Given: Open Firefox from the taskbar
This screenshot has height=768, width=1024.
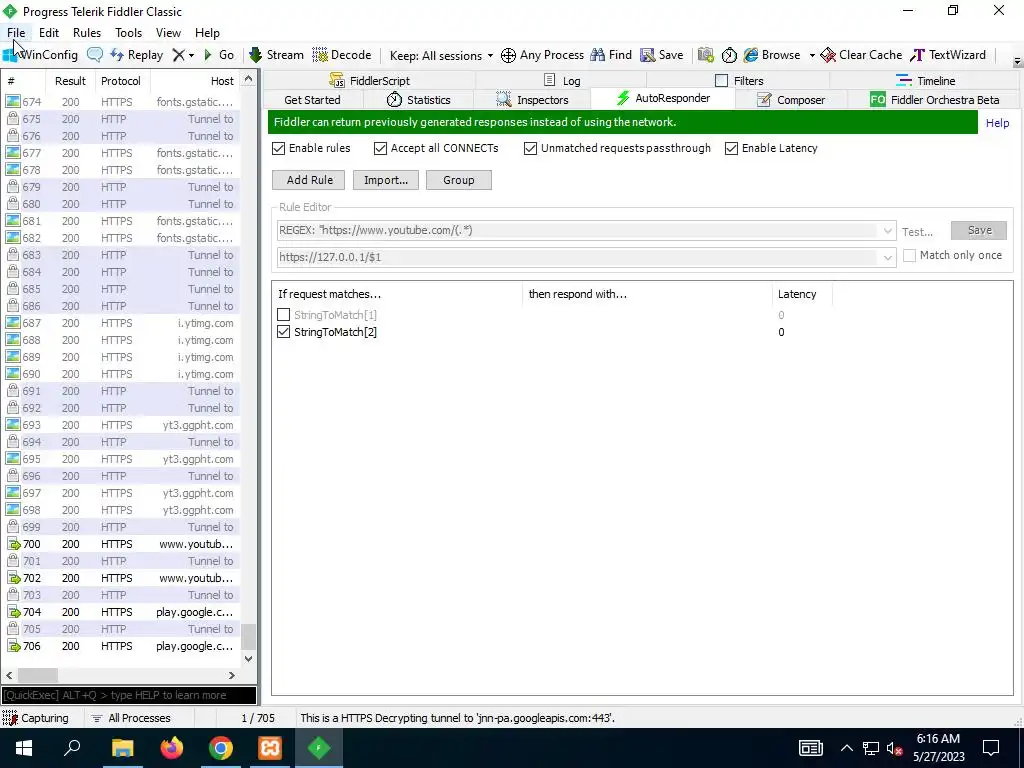Looking at the screenshot, I should click(x=172, y=748).
